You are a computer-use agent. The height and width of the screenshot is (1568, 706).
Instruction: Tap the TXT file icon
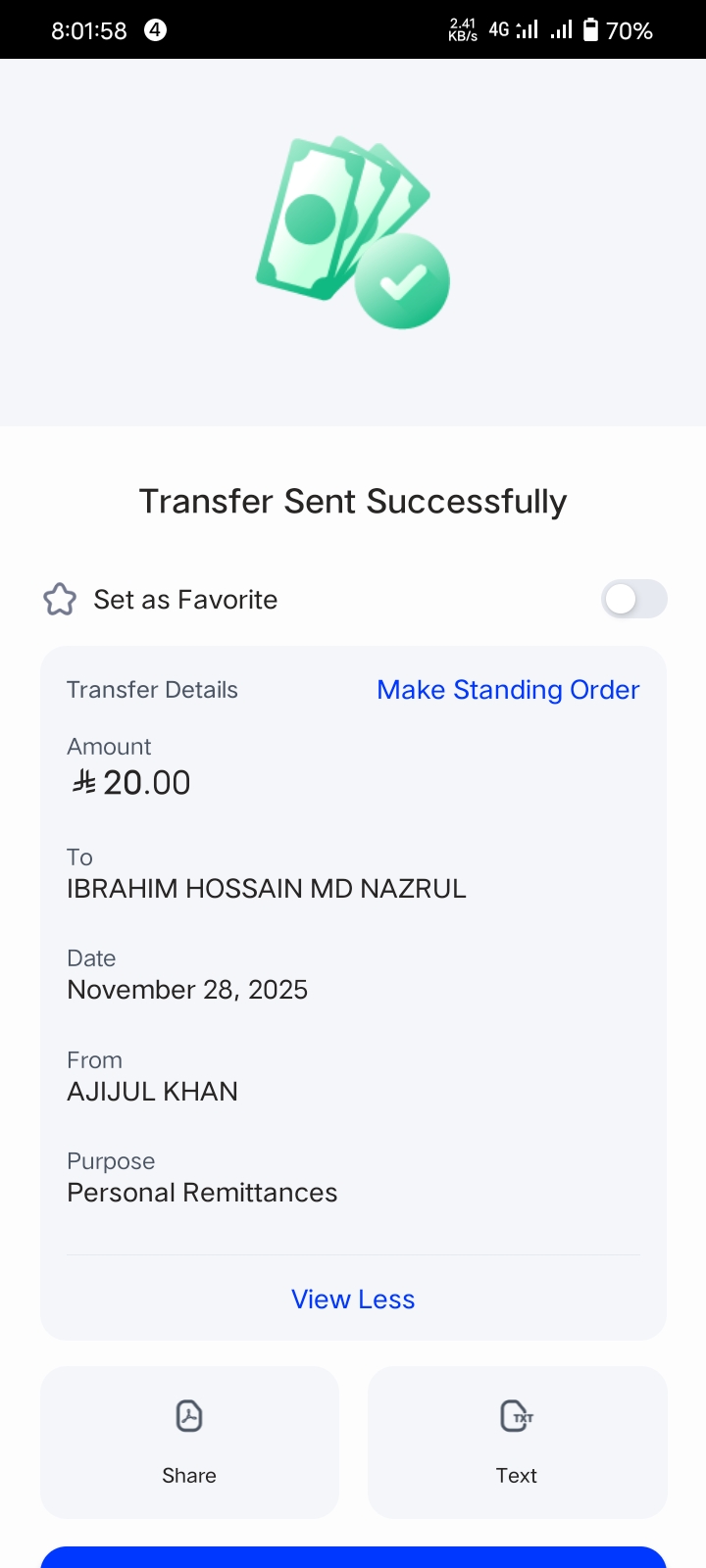pos(517,1416)
